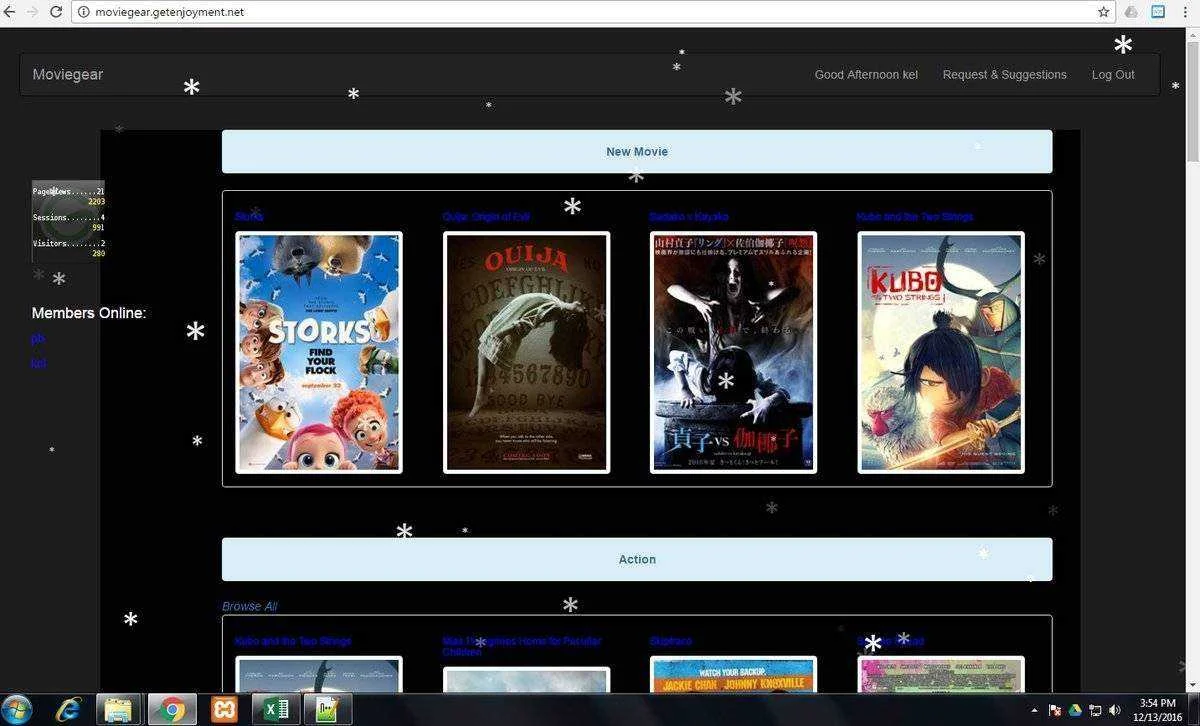Click online member pb
This screenshot has width=1200, height=726.
tap(38, 338)
